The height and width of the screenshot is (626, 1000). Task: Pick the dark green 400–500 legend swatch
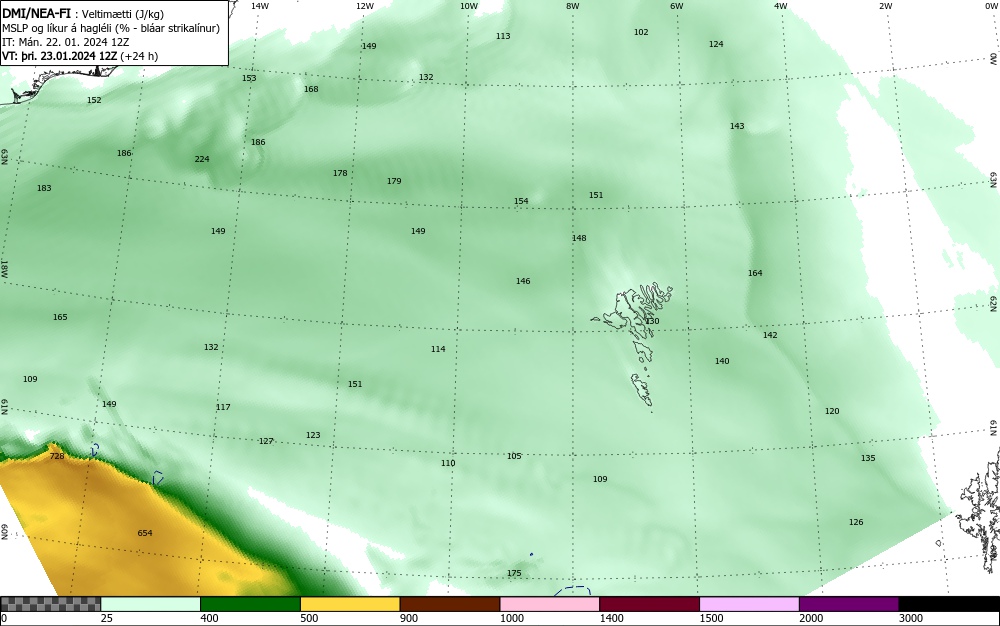click(250, 604)
